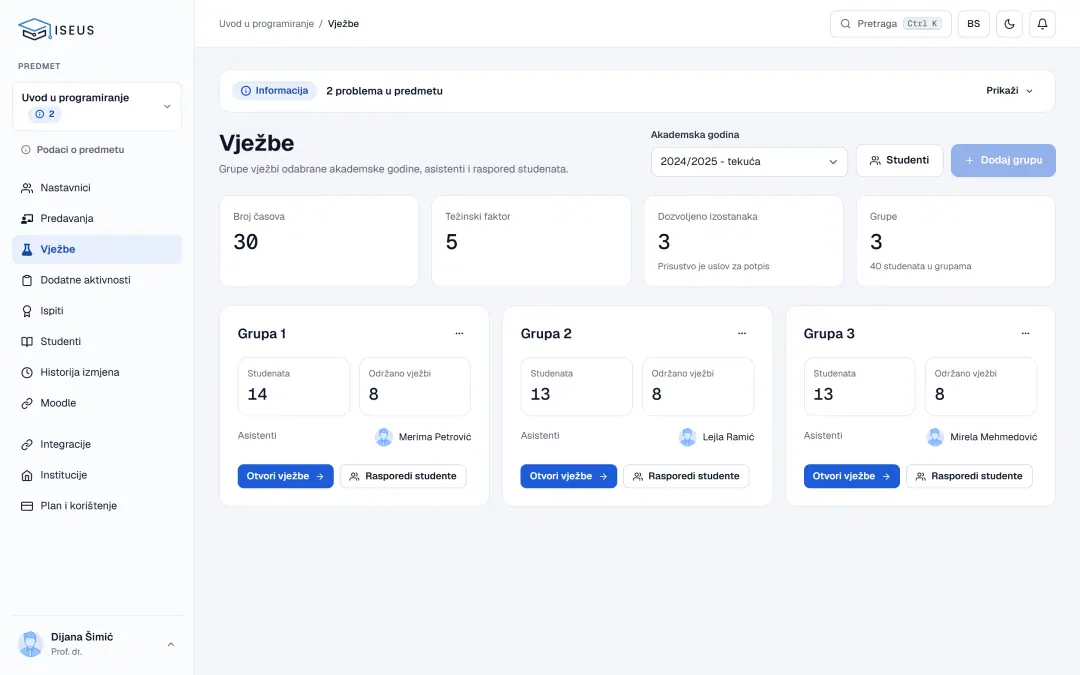Click Otvori vježbe for Grupa 2
The image size is (1080, 675).
[x=568, y=476]
